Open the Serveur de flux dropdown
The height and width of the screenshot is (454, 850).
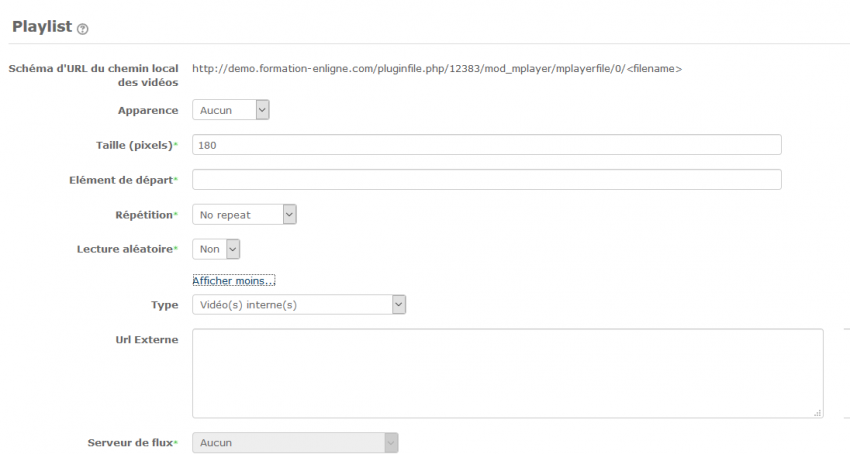click(295, 441)
